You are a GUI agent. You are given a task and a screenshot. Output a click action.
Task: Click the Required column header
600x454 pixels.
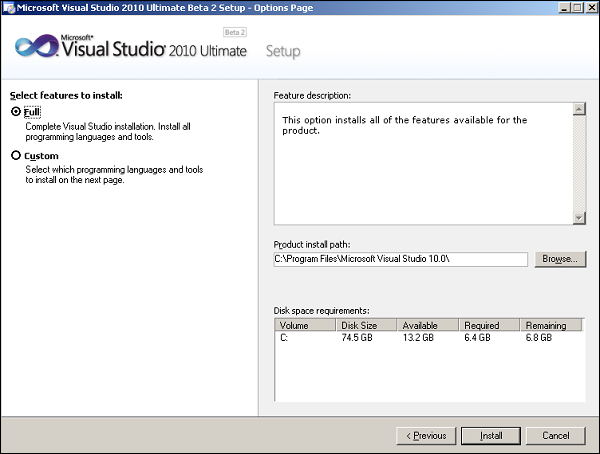point(488,325)
